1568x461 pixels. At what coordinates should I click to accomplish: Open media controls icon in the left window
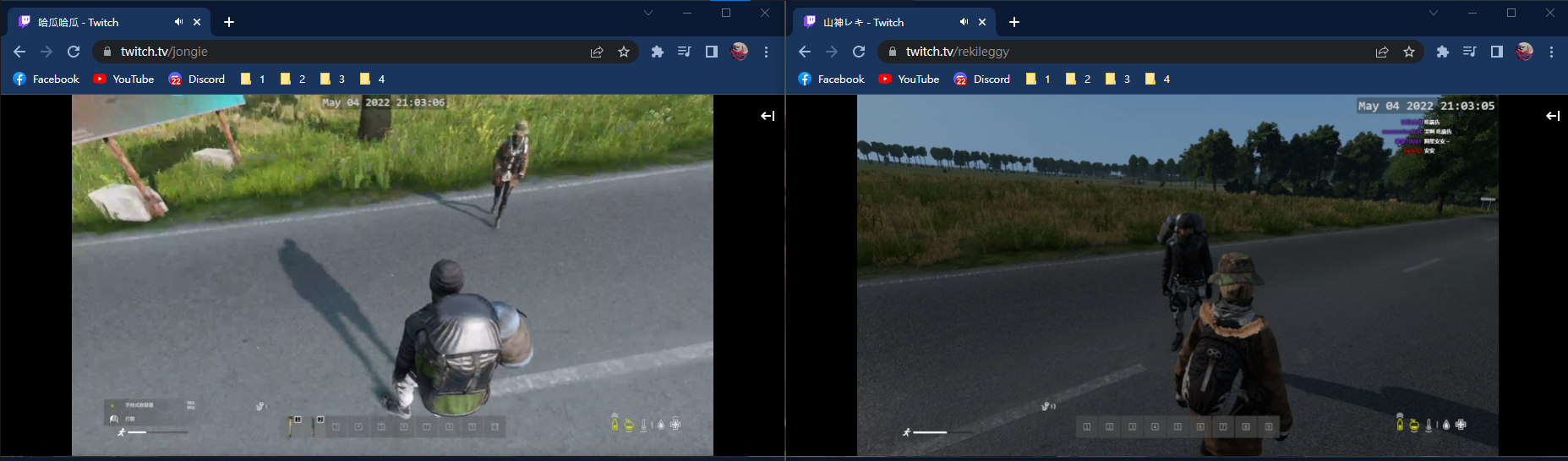coord(684,52)
